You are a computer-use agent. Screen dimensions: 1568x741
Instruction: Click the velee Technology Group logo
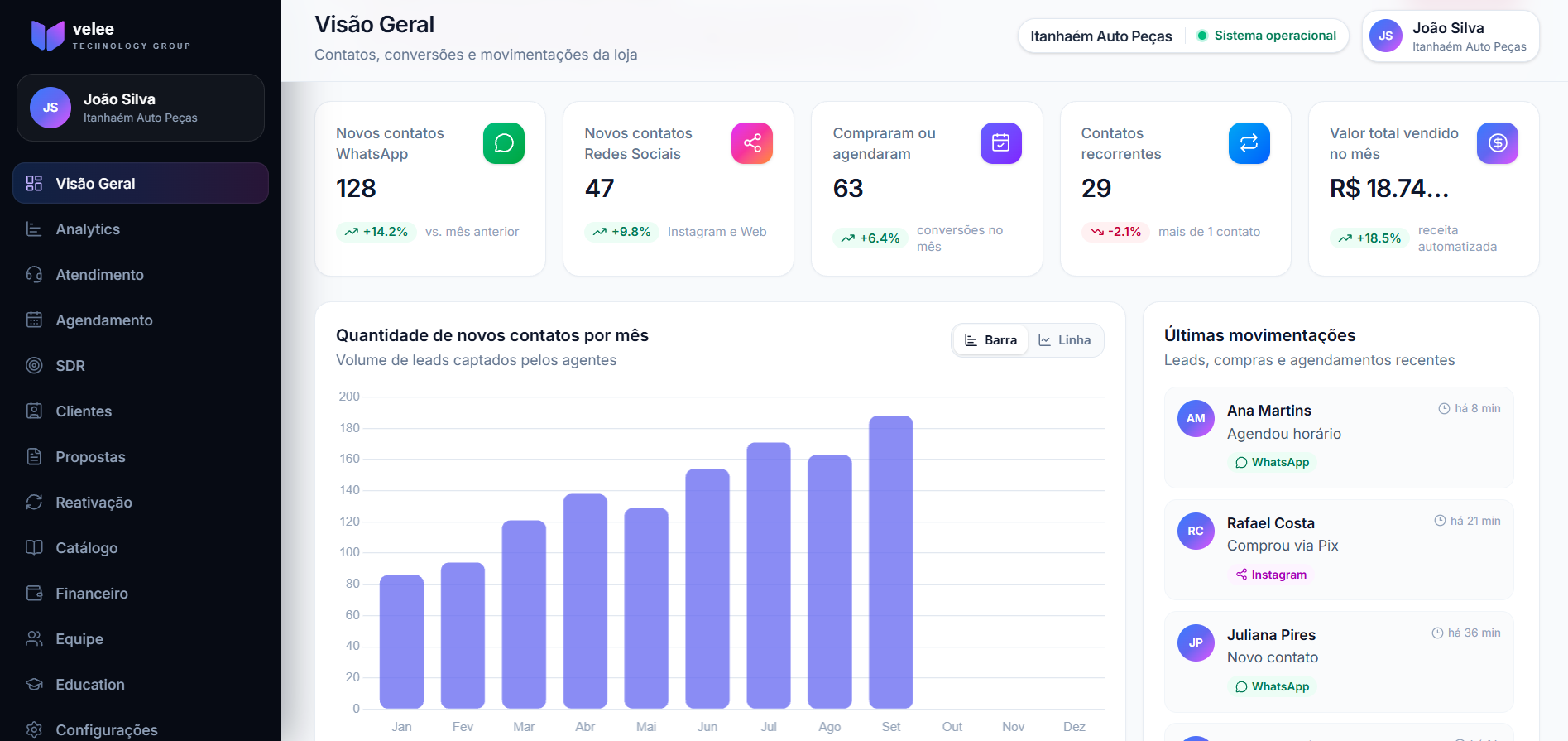[111, 36]
